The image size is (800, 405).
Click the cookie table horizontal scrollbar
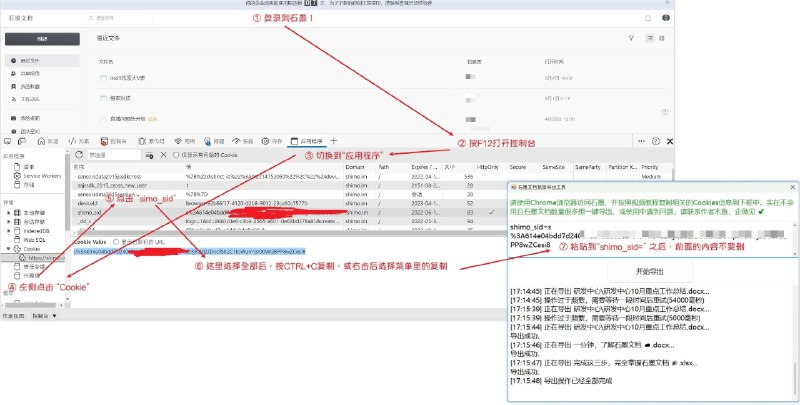(288, 233)
